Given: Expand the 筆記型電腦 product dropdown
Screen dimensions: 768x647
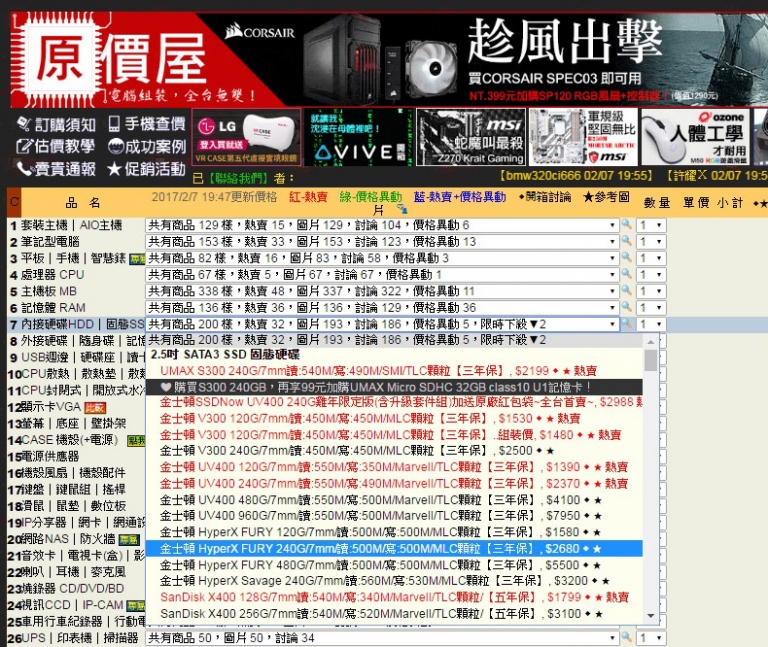Looking at the screenshot, I should point(382,241).
